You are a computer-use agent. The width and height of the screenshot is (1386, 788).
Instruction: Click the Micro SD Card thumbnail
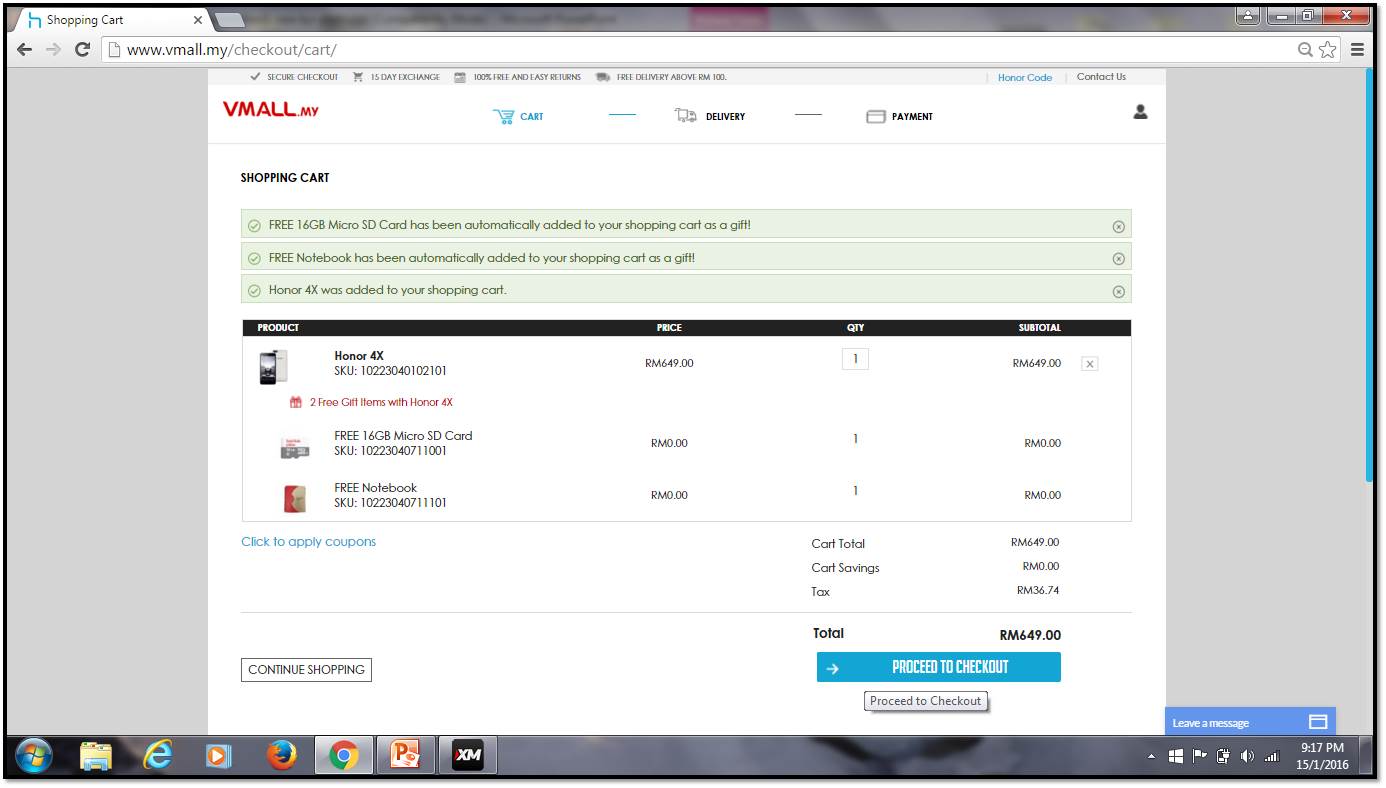[295, 448]
